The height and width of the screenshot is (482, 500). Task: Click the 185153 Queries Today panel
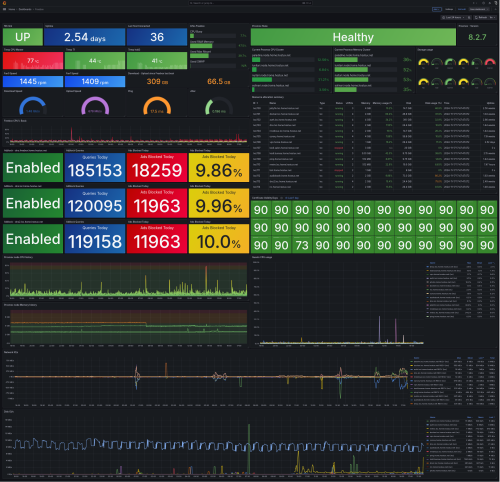point(95,168)
